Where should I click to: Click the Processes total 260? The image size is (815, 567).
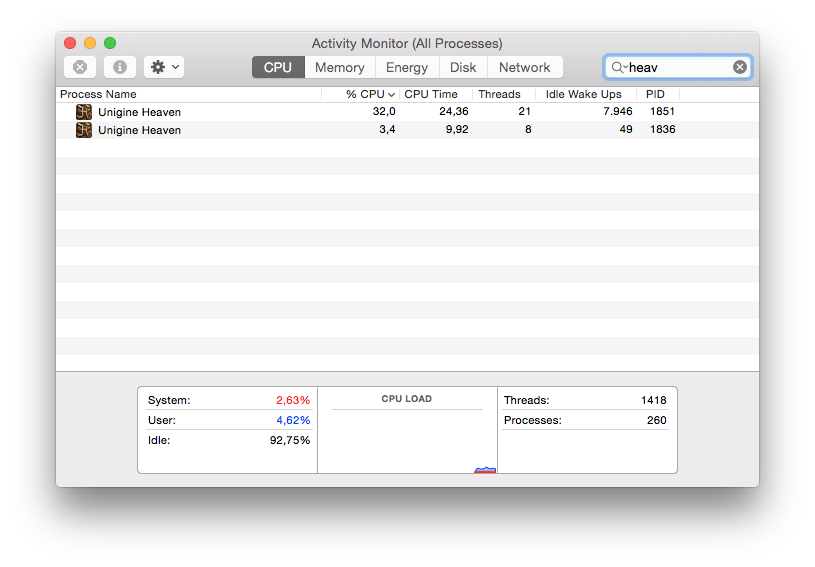tap(656, 420)
